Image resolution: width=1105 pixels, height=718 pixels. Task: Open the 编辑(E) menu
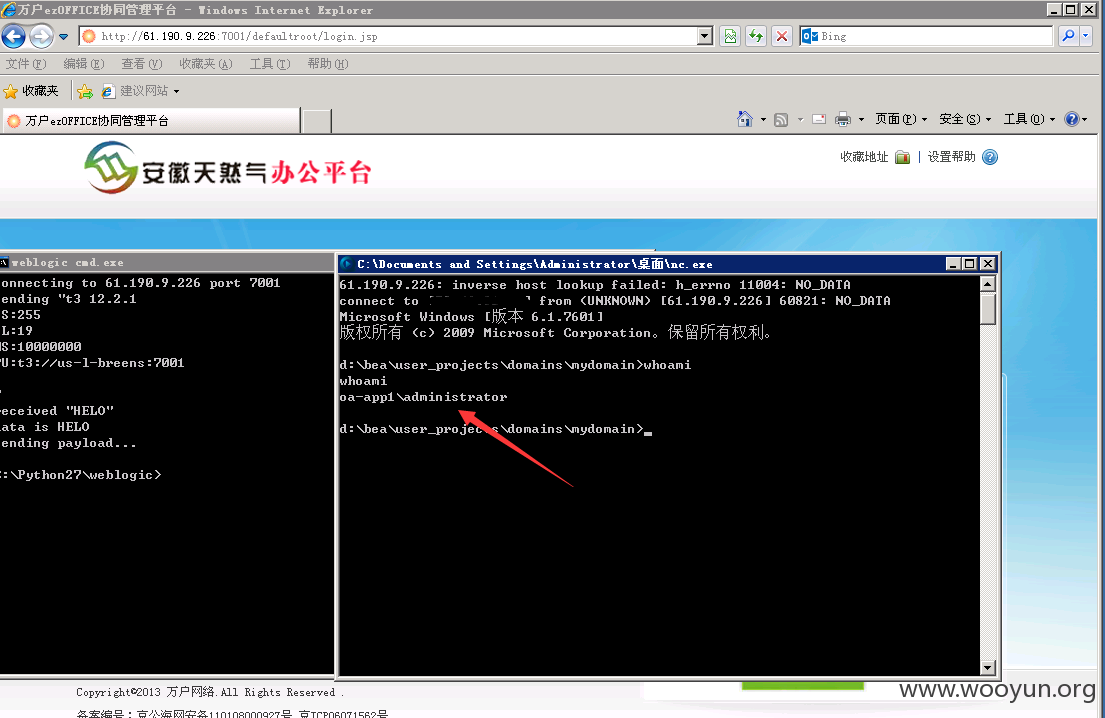point(84,64)
